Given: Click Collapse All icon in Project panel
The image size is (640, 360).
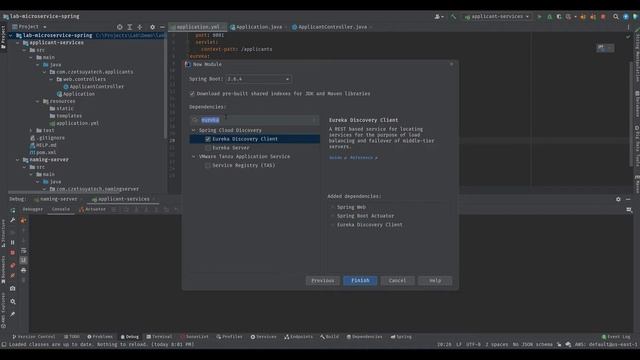Looking at the screenshot, I should (x=140, y=27).
